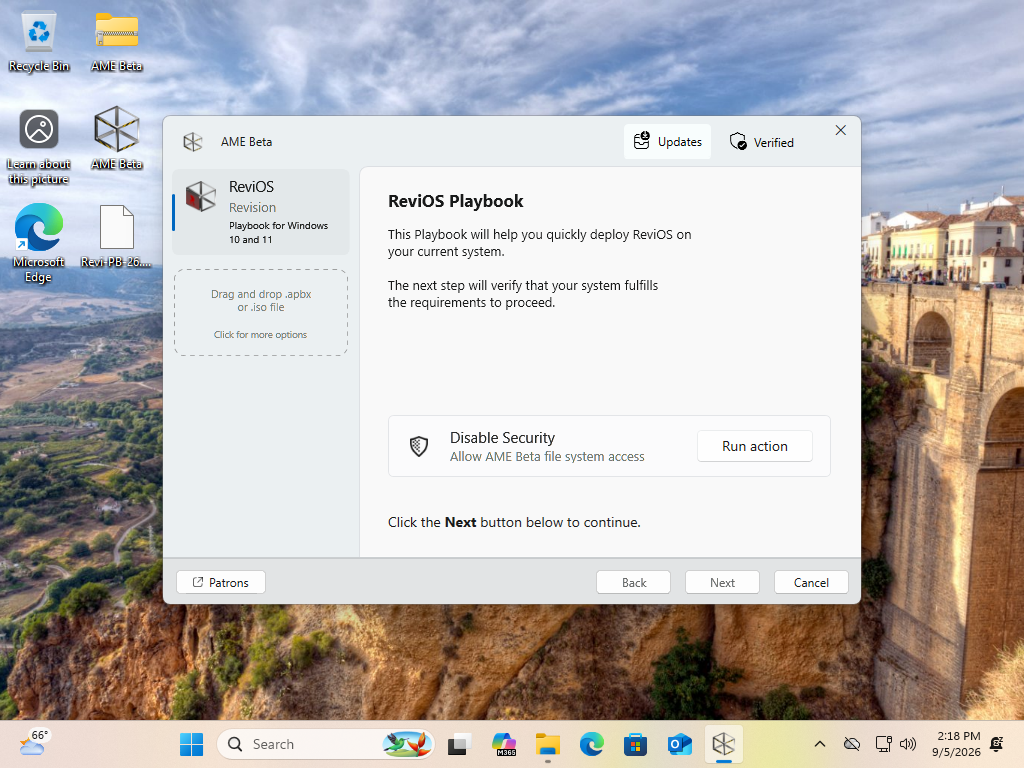Run the Disable Security action
The image size is (1024, 768).
point(754,446)
